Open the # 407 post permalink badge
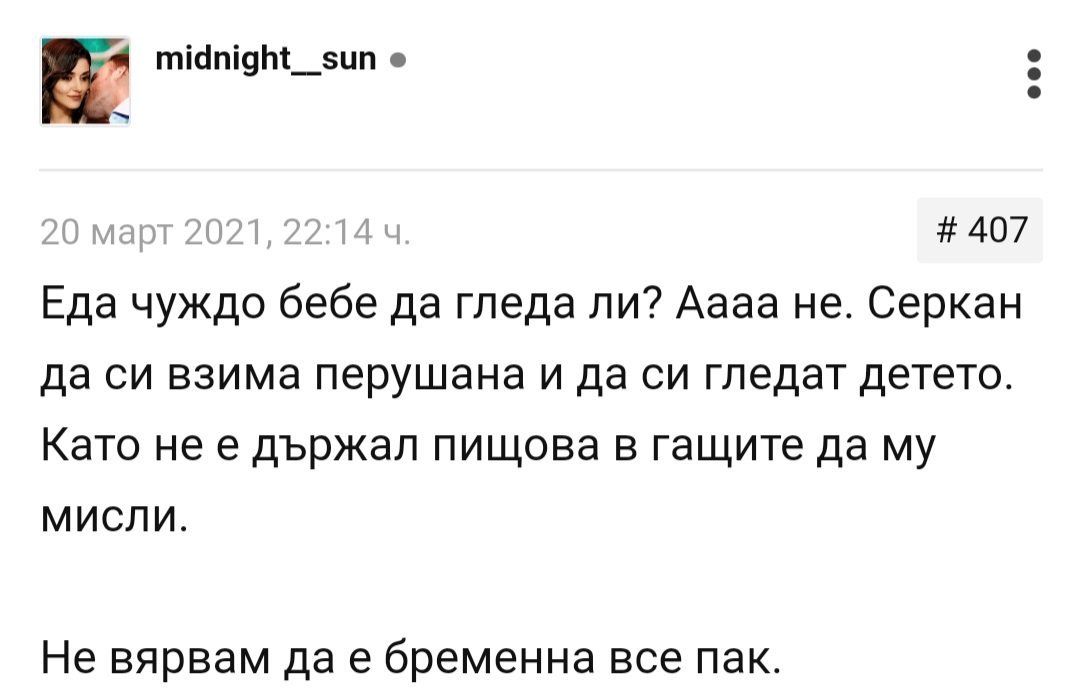 tap(979, 231)
